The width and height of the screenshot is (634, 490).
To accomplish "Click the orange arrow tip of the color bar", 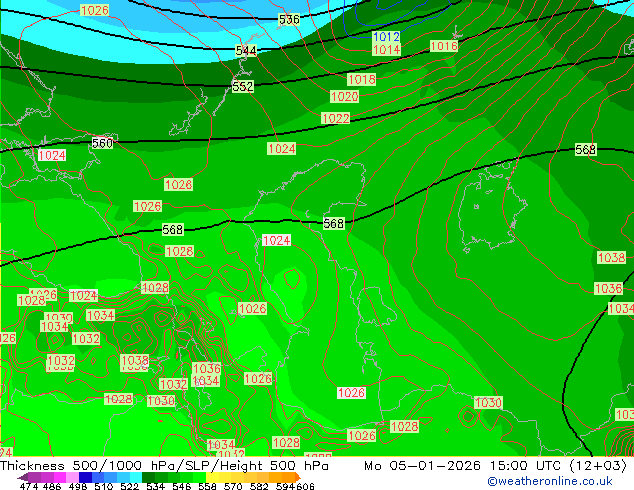I will pos(298,477).
